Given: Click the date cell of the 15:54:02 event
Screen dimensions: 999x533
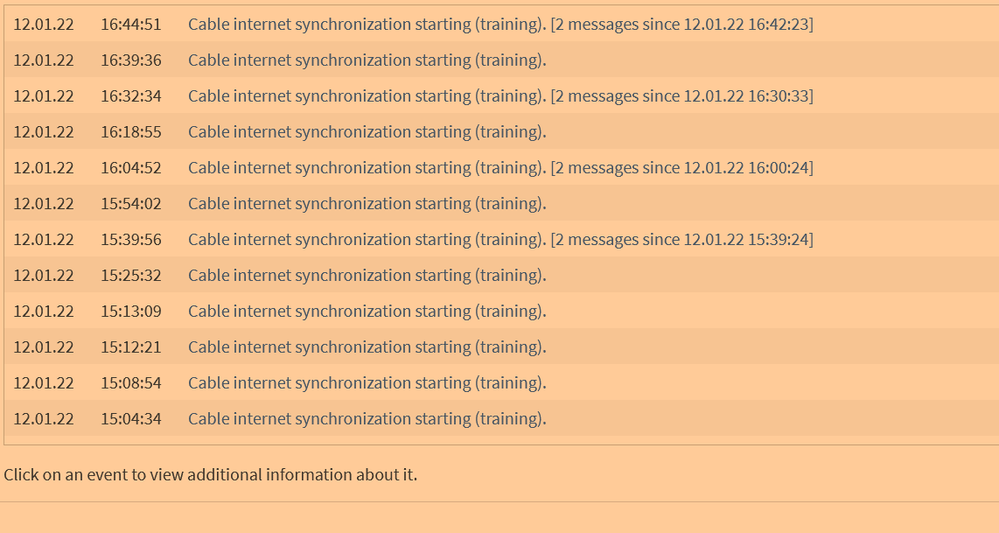Looking at the screenshot, I should [x=43, y=204].
